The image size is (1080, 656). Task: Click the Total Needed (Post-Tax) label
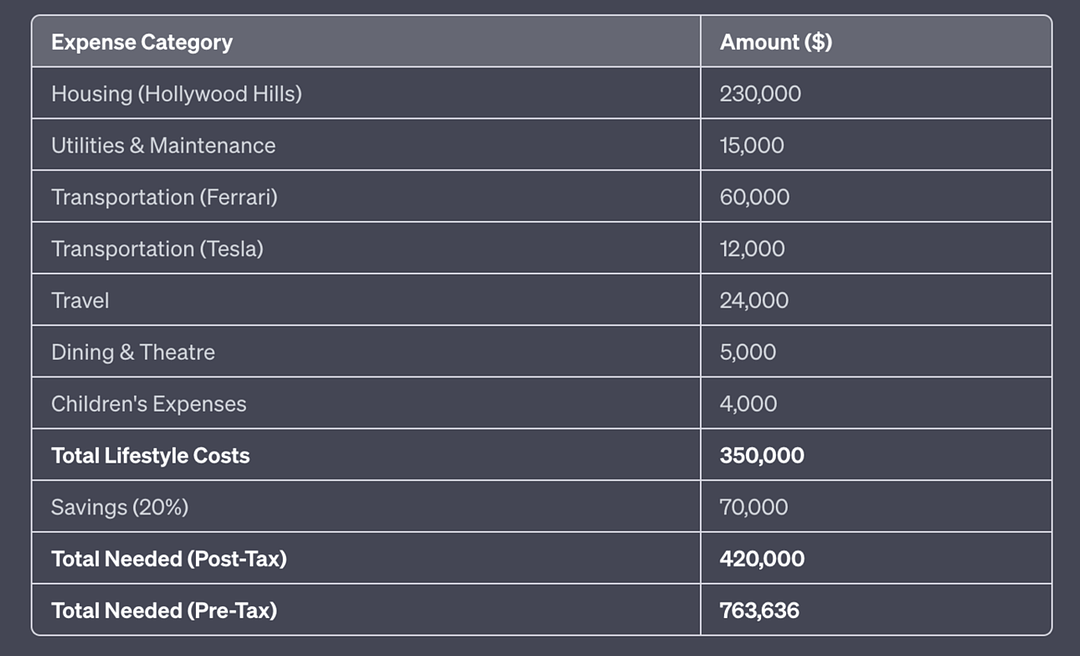[169, 560]
